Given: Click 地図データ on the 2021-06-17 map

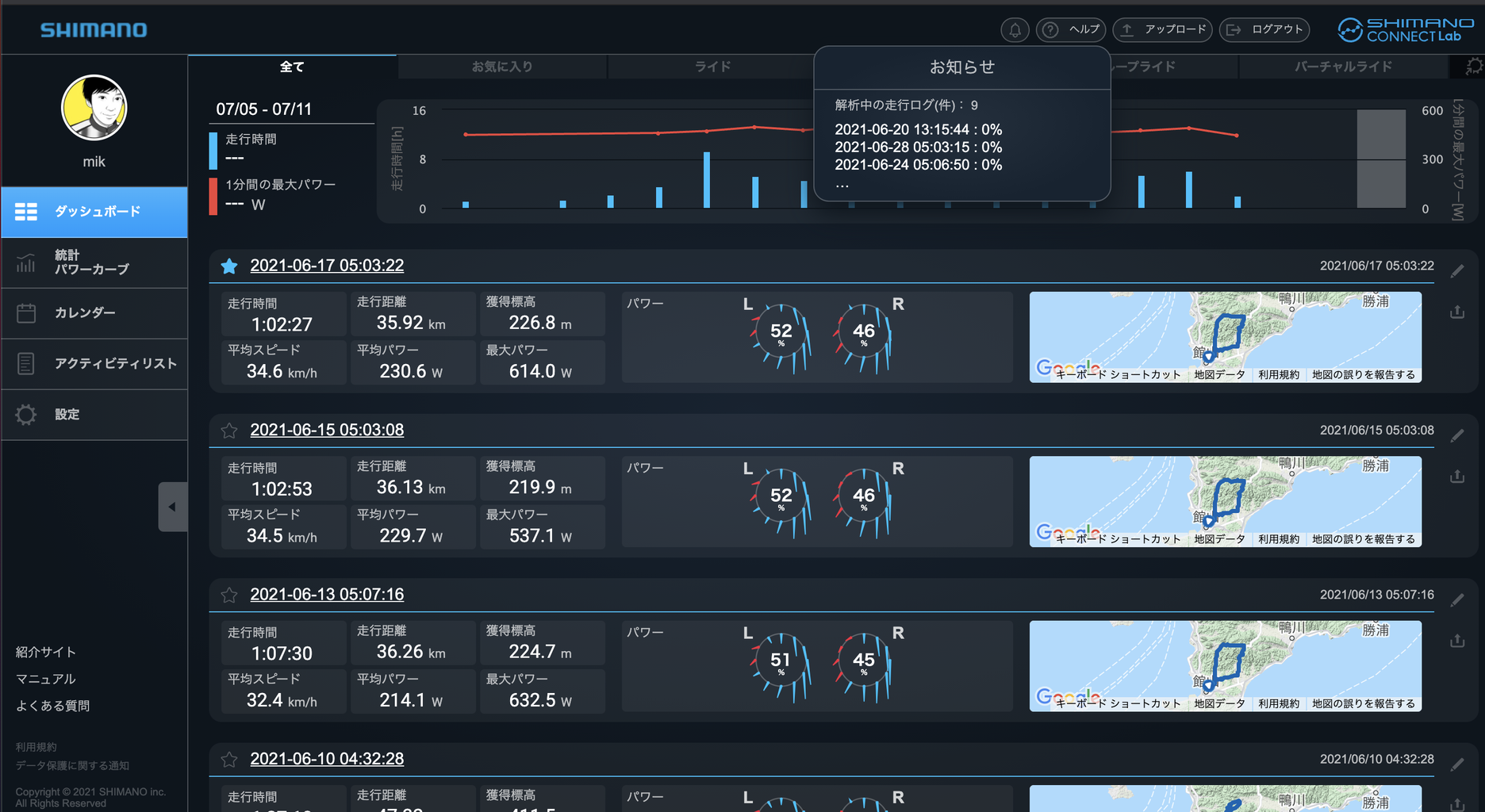Looking at the screenshot, I should tap(1219, 375).
